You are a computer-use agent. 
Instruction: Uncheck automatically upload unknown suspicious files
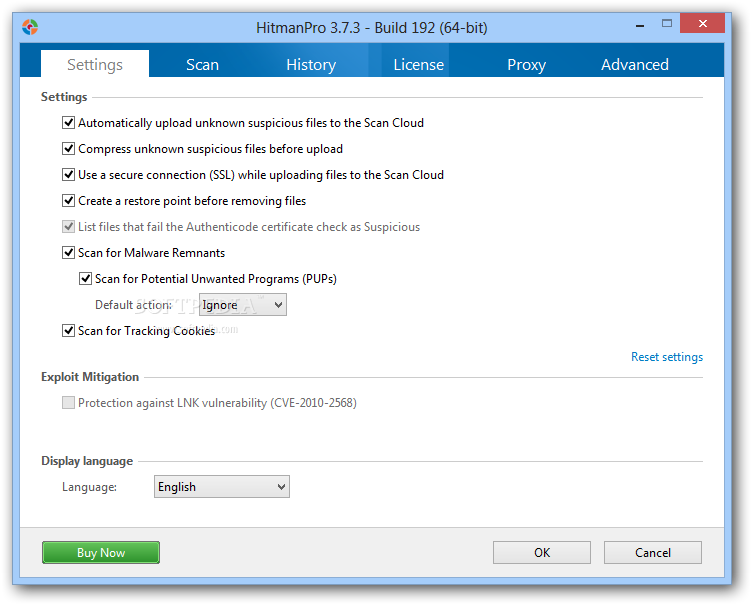coord(69,123)
